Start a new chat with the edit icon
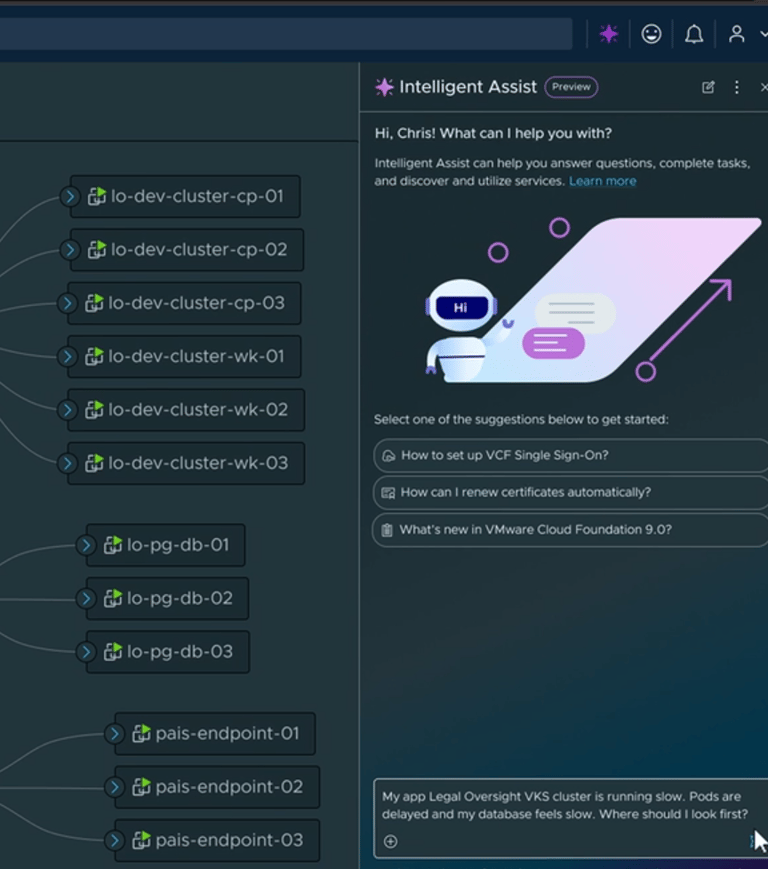768x869 pixels. click(x=708, y=87)
